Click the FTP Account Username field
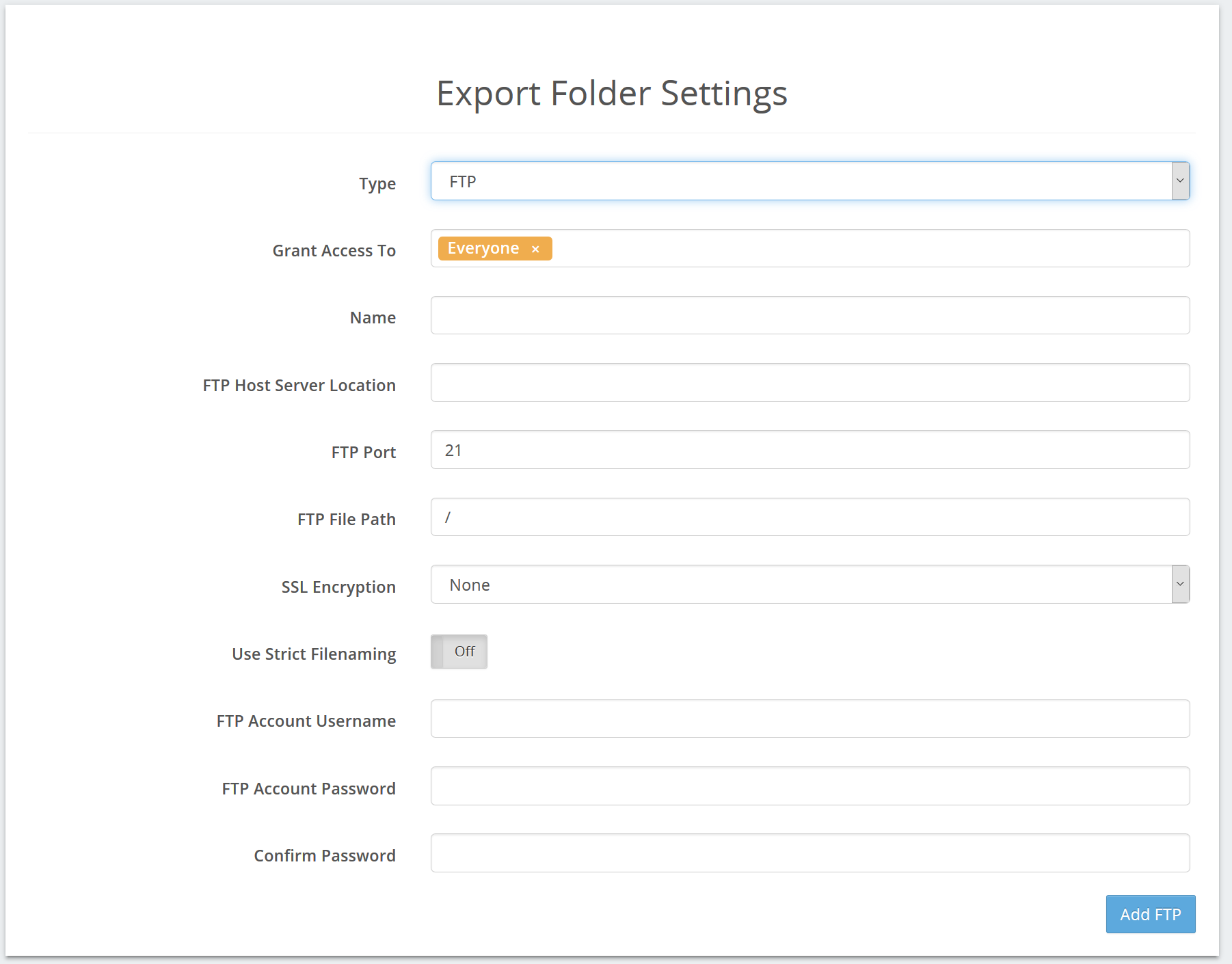The height and width of the screenshot is (964, 1232). coord(810,719)
